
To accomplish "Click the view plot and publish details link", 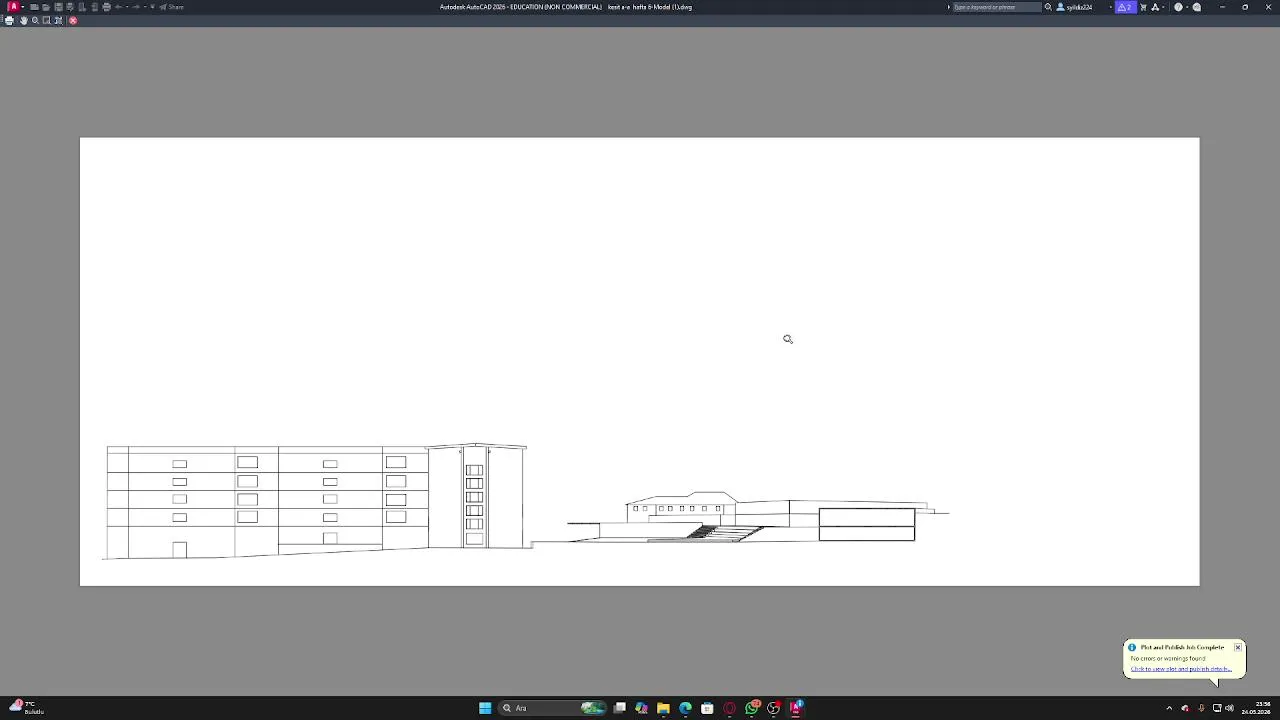I will (x=1181, y=669).
